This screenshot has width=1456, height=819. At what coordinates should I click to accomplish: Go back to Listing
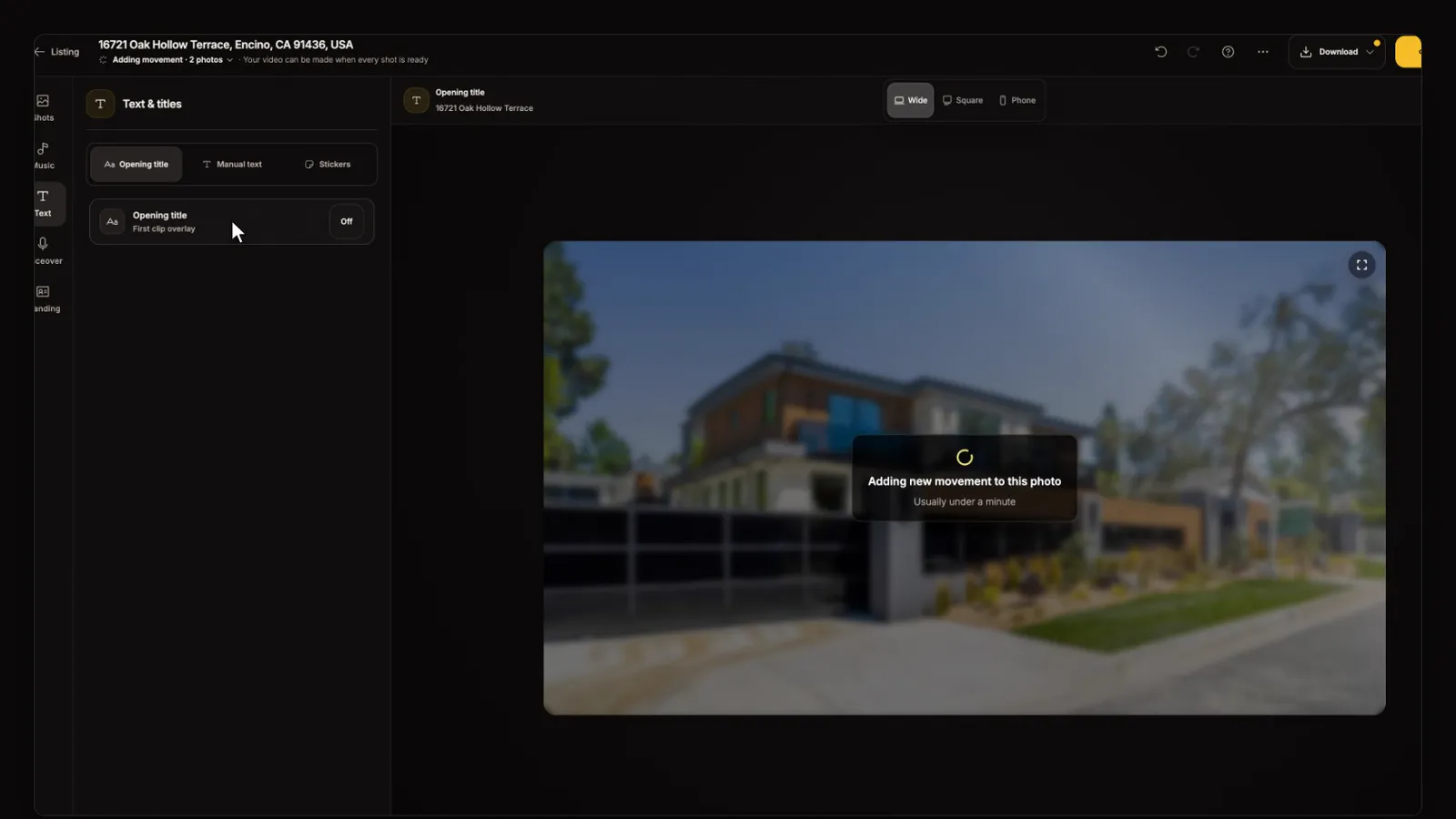pyautogui.click(x=56, y=52)
